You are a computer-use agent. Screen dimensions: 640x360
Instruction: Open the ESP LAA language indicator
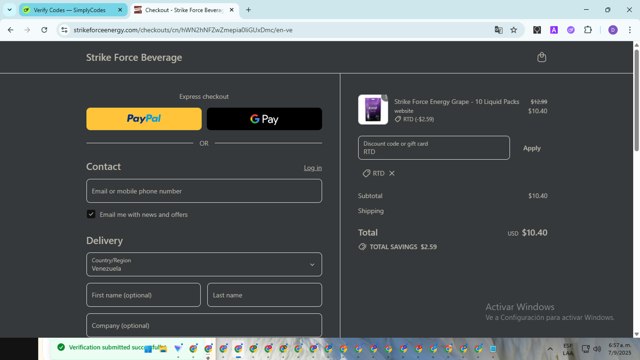[568, 349]
